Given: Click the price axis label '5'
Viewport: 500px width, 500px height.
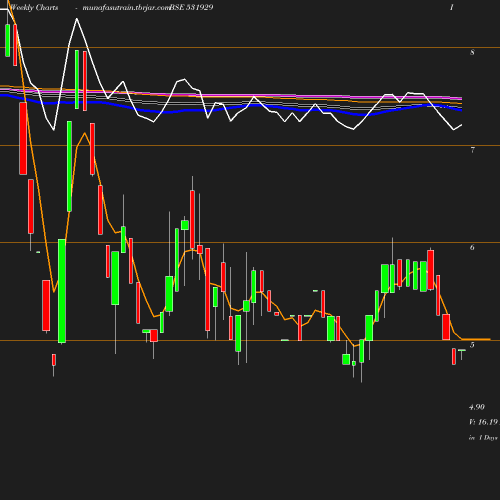Looking at the screenshot, I should (472, 345).
